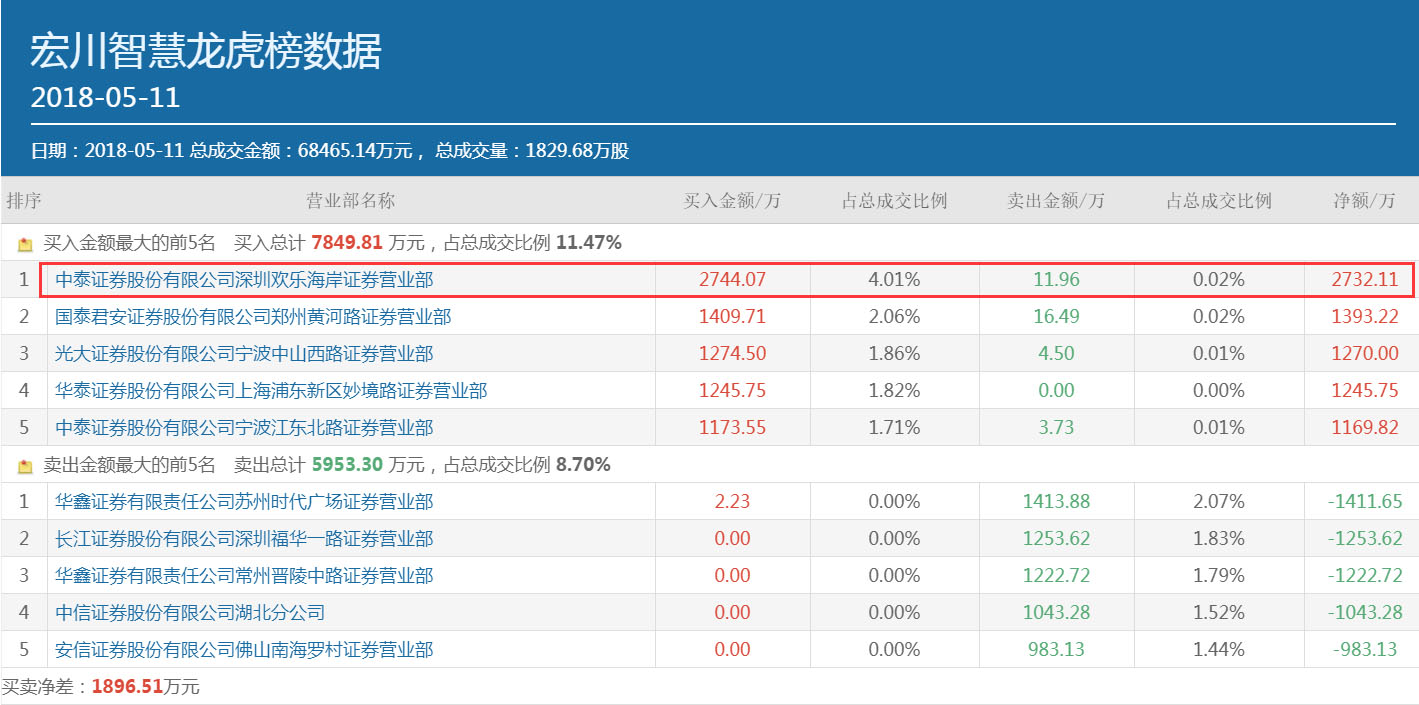Click net amount cell 1270.00
The width and height of the screenshot is (1419, 705).
coord(1364,354)
